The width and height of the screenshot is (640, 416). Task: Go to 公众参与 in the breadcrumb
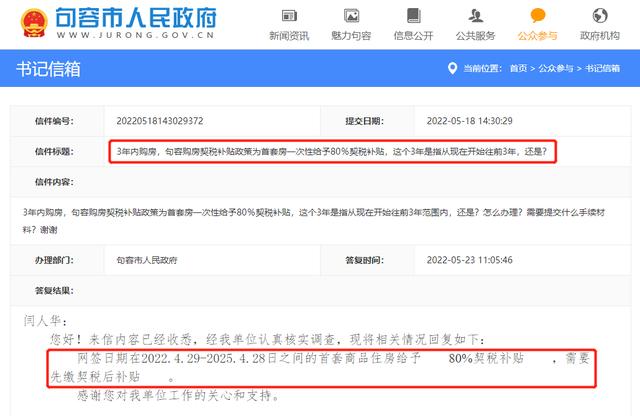click(556, 68)
